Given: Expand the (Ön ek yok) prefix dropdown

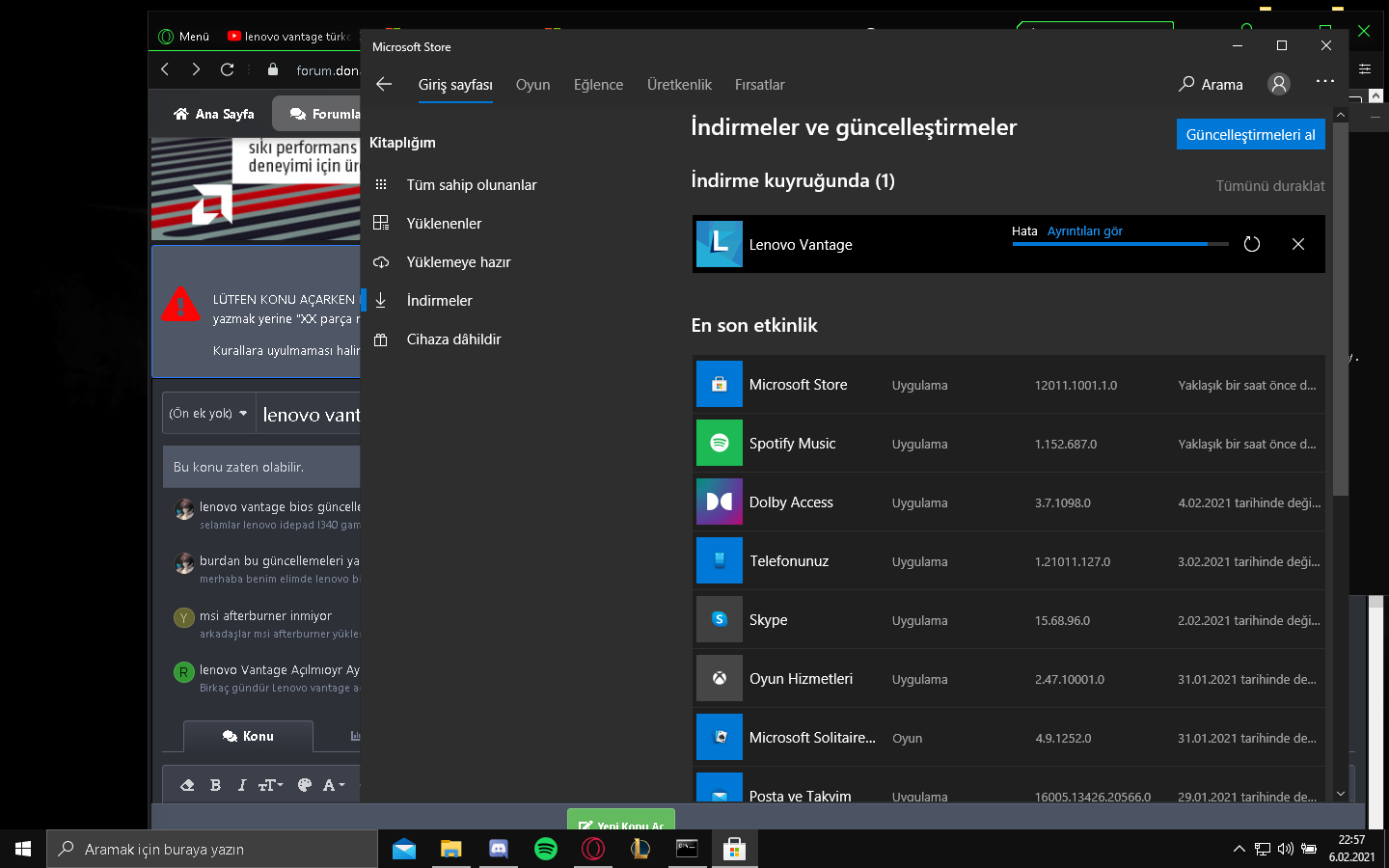Looking at the screenshot, I should coord(208,414).
